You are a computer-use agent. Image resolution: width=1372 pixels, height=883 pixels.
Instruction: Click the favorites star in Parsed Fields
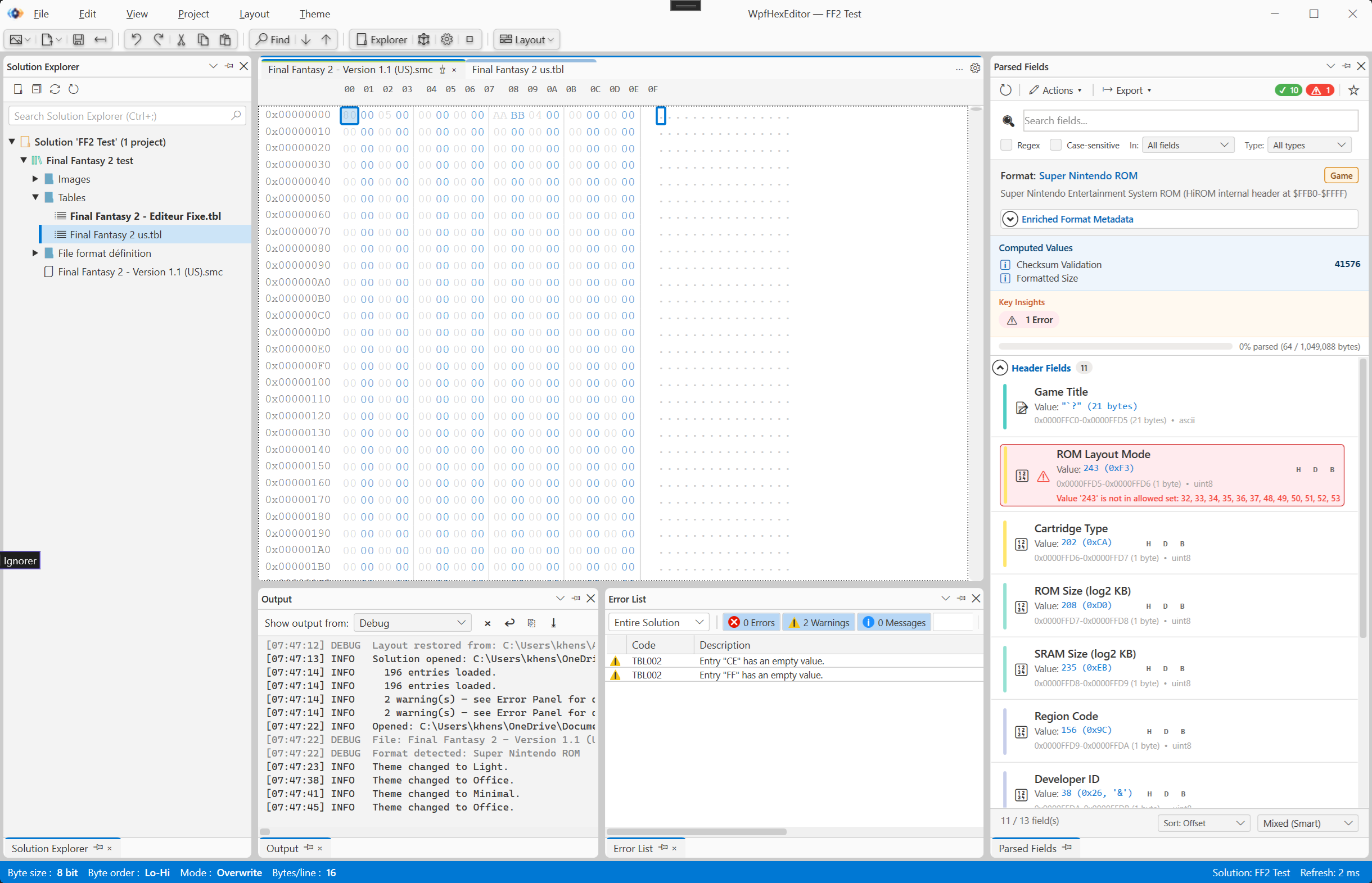[x=1353, y=90]
